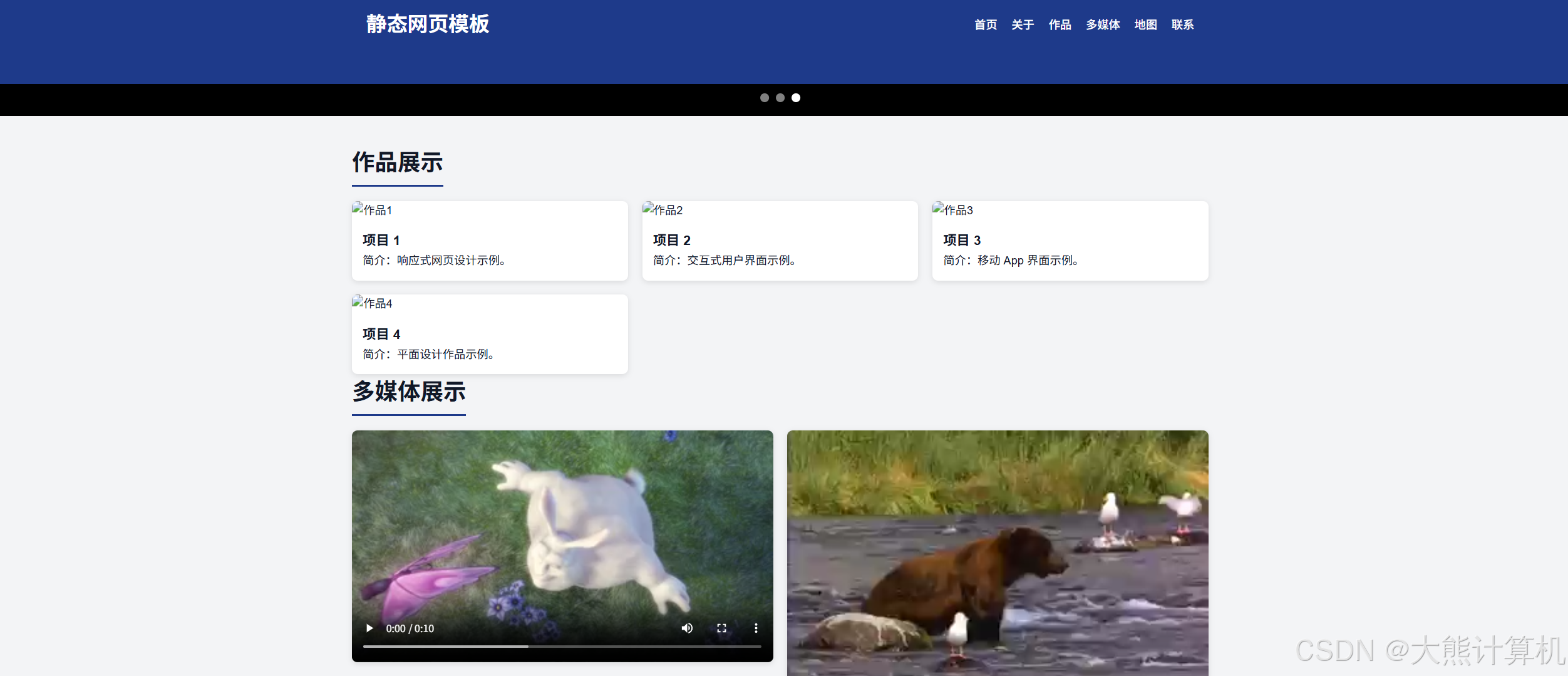1568x676 pixels.
Task: Open the 多媒体 nav link
Action: pos(1103,25)
